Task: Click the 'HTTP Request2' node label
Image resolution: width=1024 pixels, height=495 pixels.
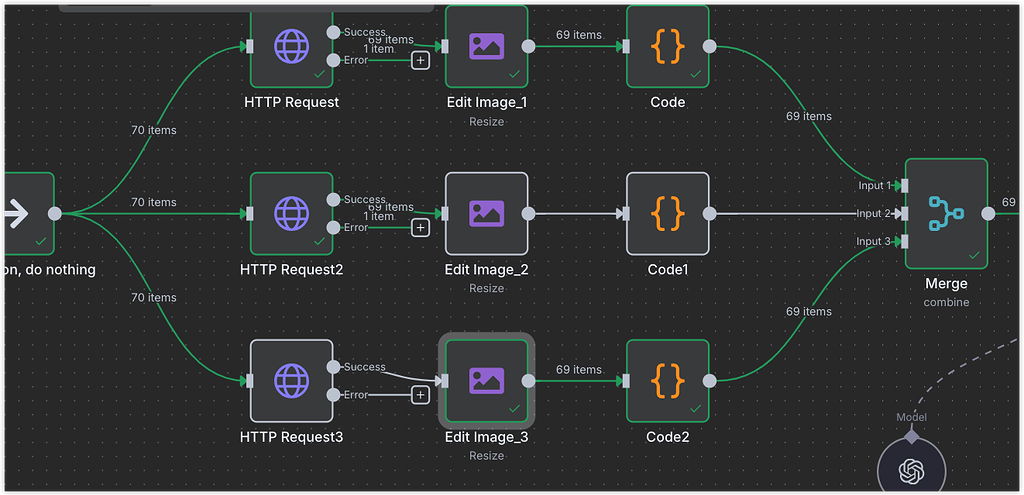Action: [x=291, y=270]
